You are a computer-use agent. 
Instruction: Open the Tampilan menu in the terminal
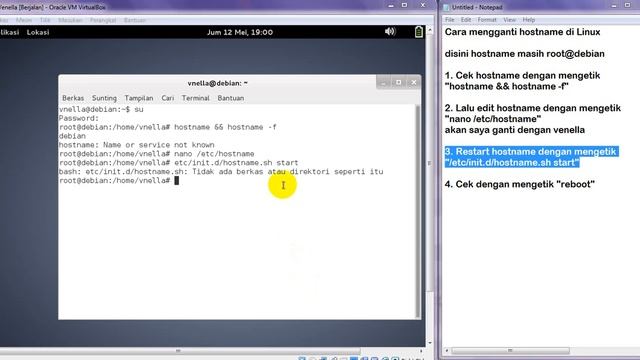pyautogui.click(x=139, y=98)
